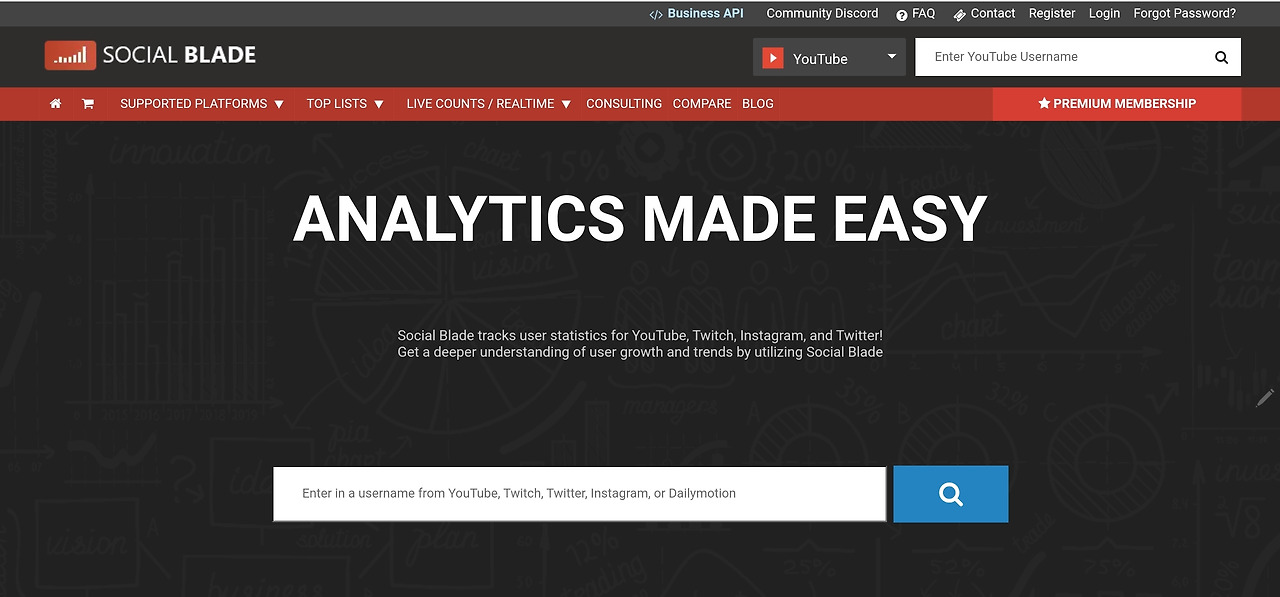
Task: Click the Premium Membership button
Action: click(x=1117, y=104)
